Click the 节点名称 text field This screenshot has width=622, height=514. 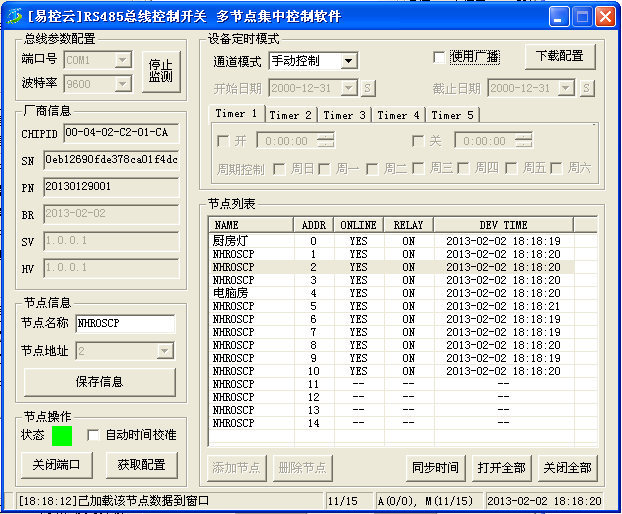click(124, 323)
